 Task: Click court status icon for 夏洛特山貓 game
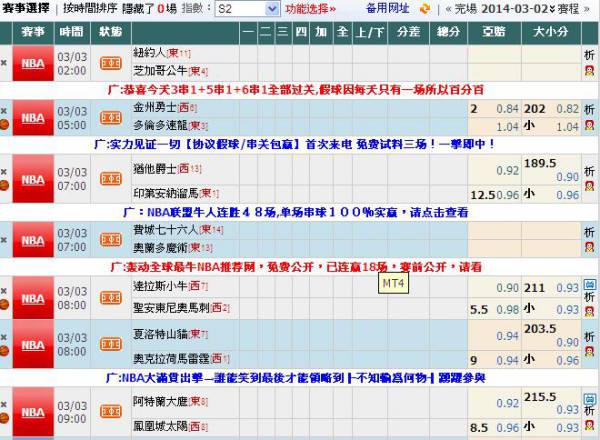(x=111, y=344)
